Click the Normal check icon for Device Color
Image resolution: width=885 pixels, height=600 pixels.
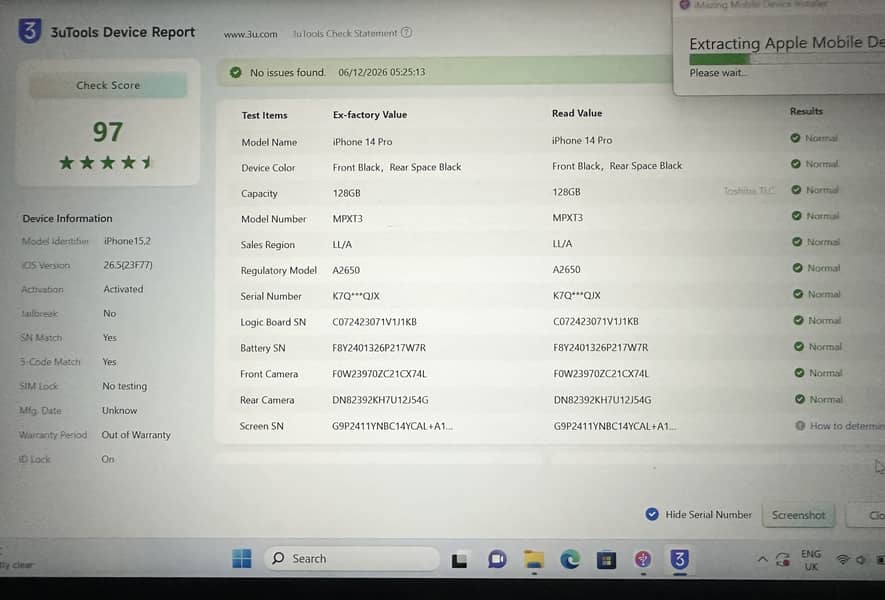point(796,164)
